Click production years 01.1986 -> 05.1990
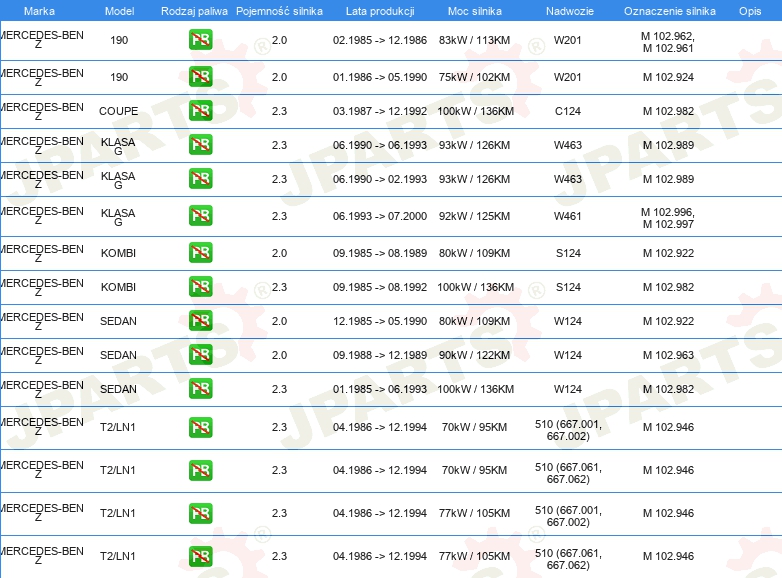The width and height of the screenshot is (782, 578). tap(380, 77)
